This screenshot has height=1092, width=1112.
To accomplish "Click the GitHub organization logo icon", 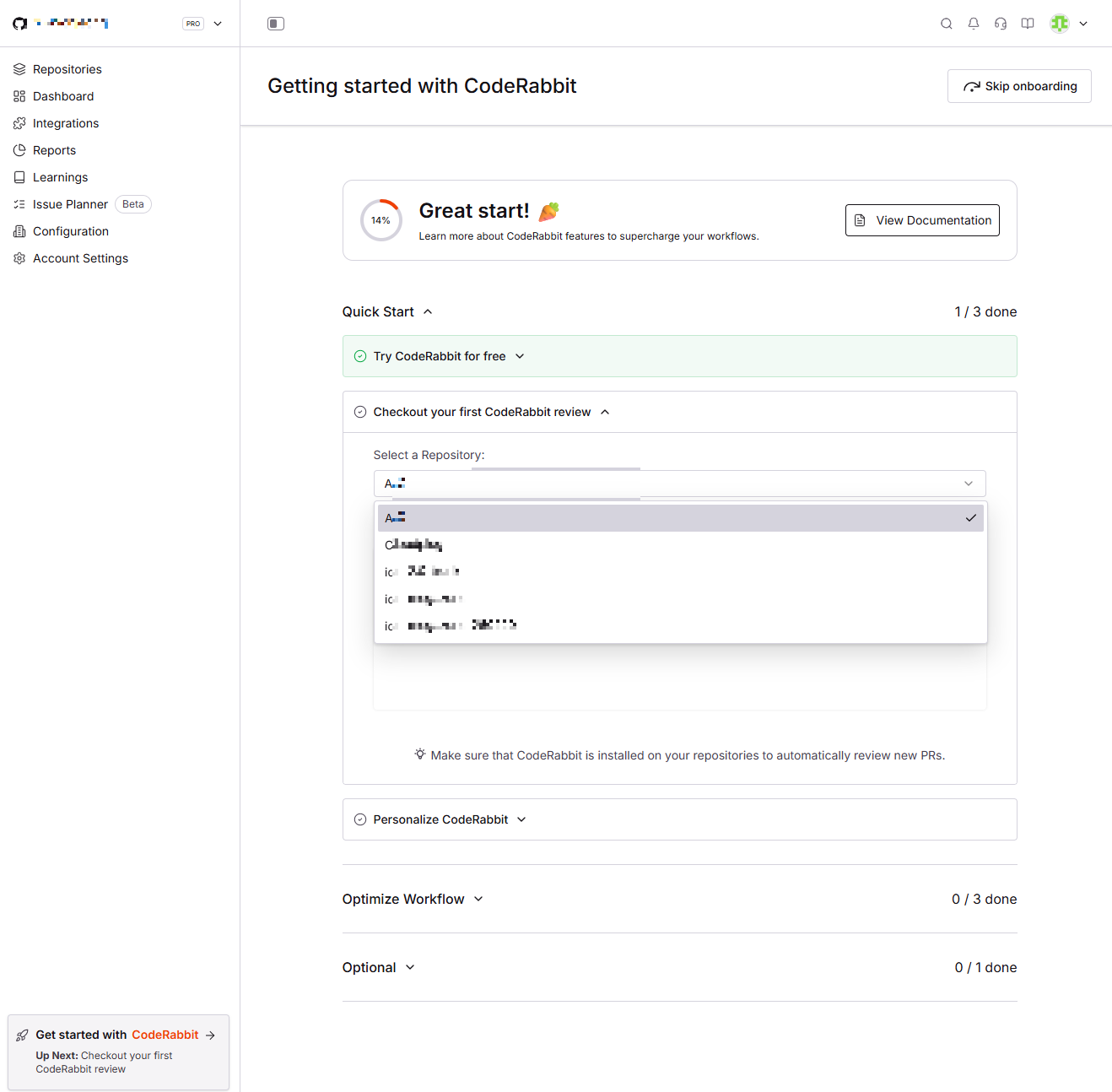I will [19, 24].
